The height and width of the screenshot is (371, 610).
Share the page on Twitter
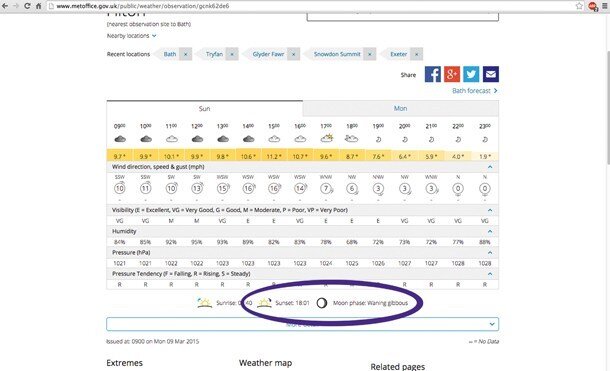(471, 74)
